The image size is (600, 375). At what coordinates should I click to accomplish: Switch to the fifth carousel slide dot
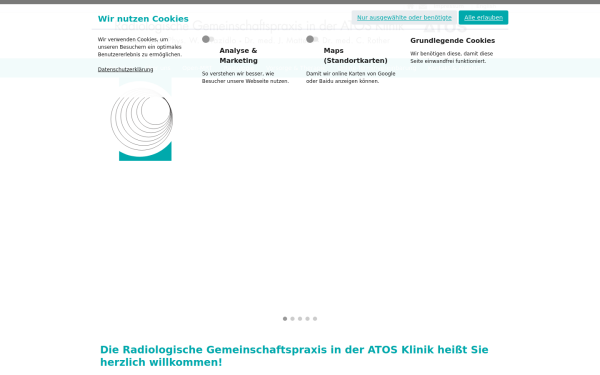point(315,319)
